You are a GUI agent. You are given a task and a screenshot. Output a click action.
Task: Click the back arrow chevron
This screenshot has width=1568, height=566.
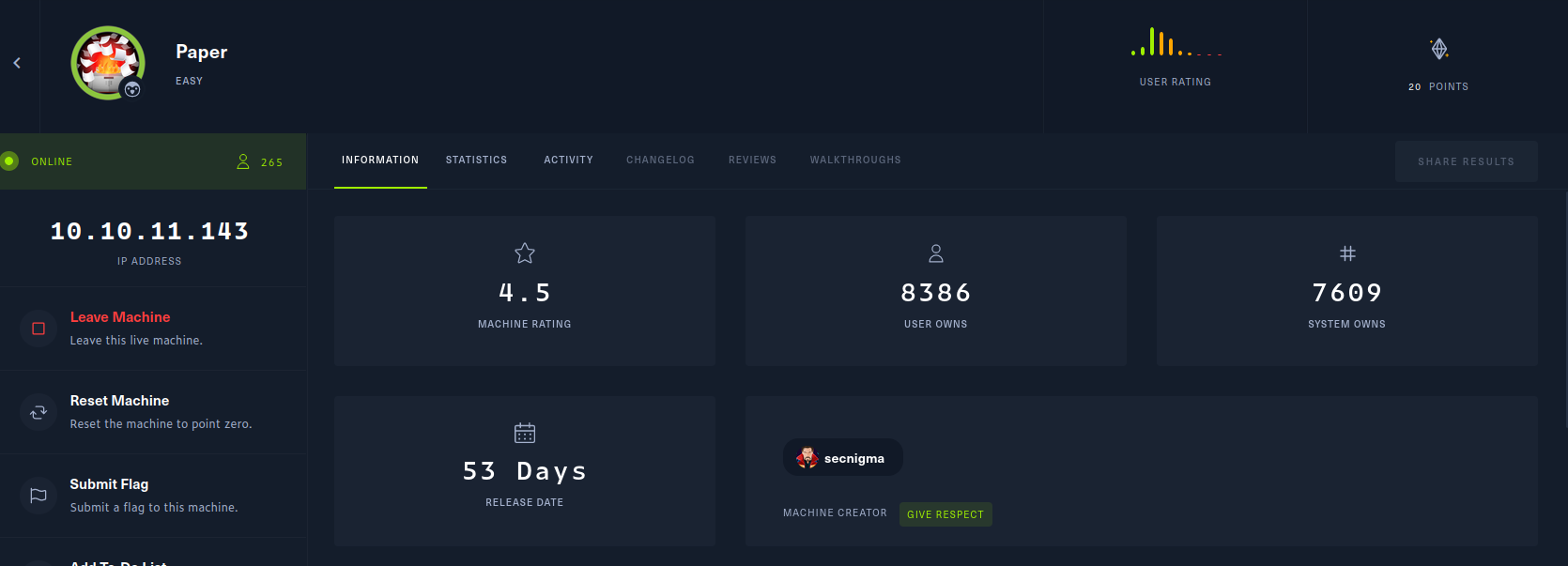click(17, 63)
